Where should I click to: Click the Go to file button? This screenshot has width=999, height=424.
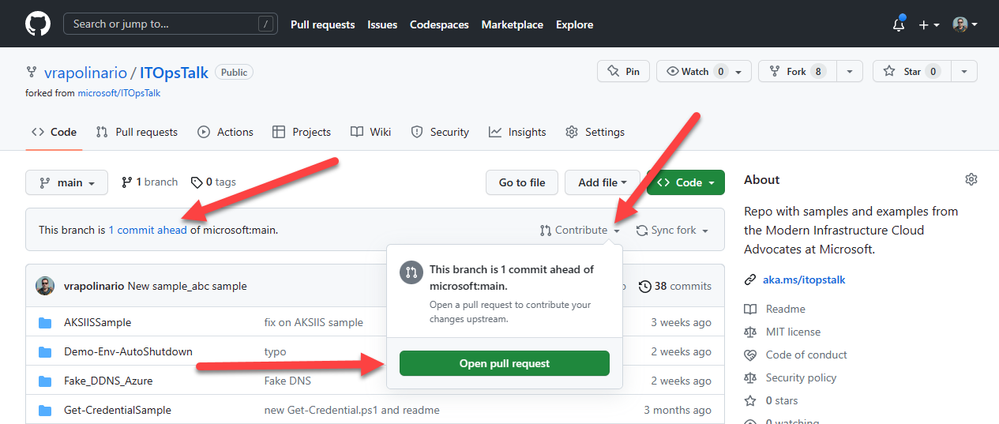click(522, 182)
